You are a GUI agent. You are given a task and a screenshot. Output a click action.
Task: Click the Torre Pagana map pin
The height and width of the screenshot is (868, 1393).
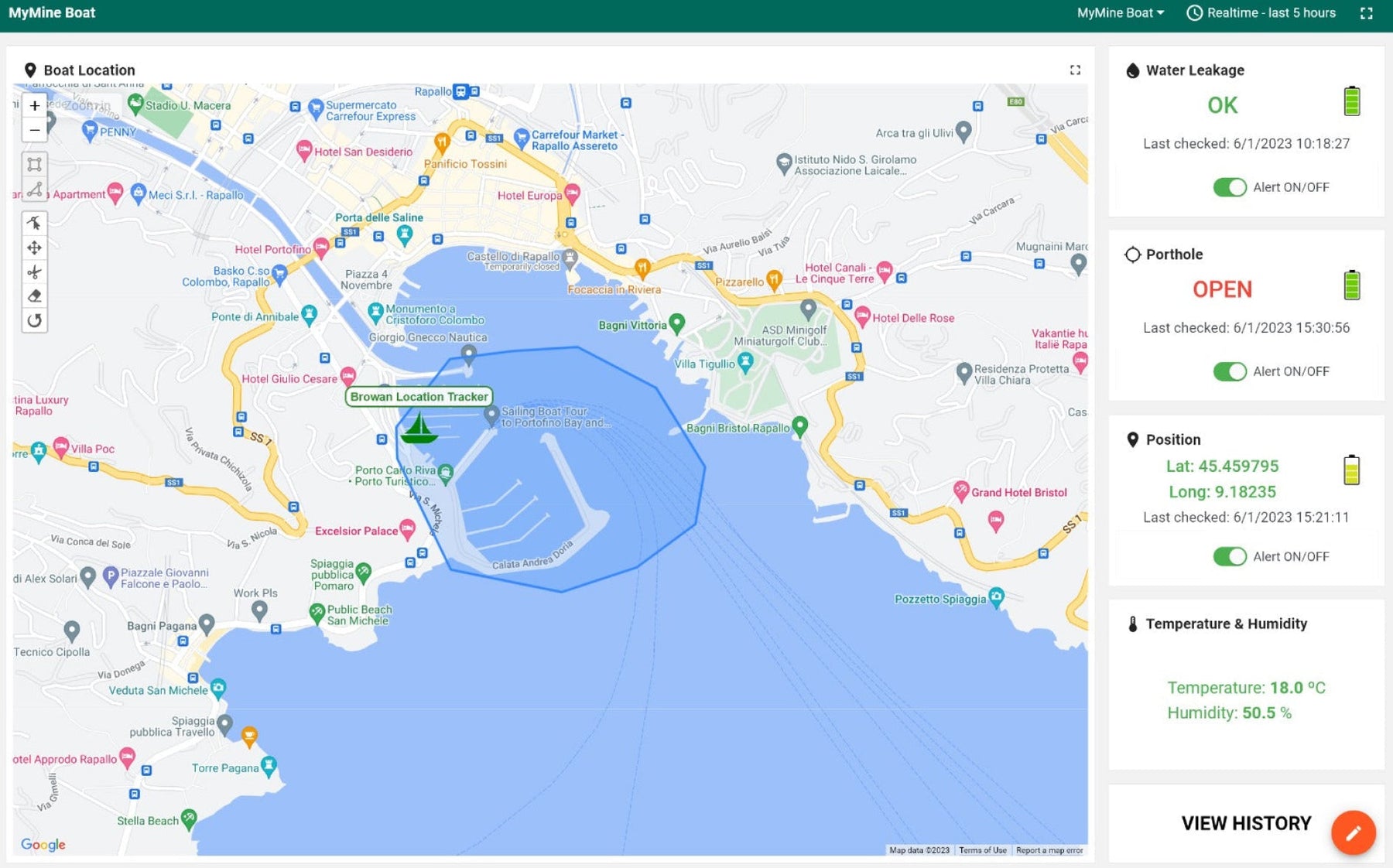269,767
